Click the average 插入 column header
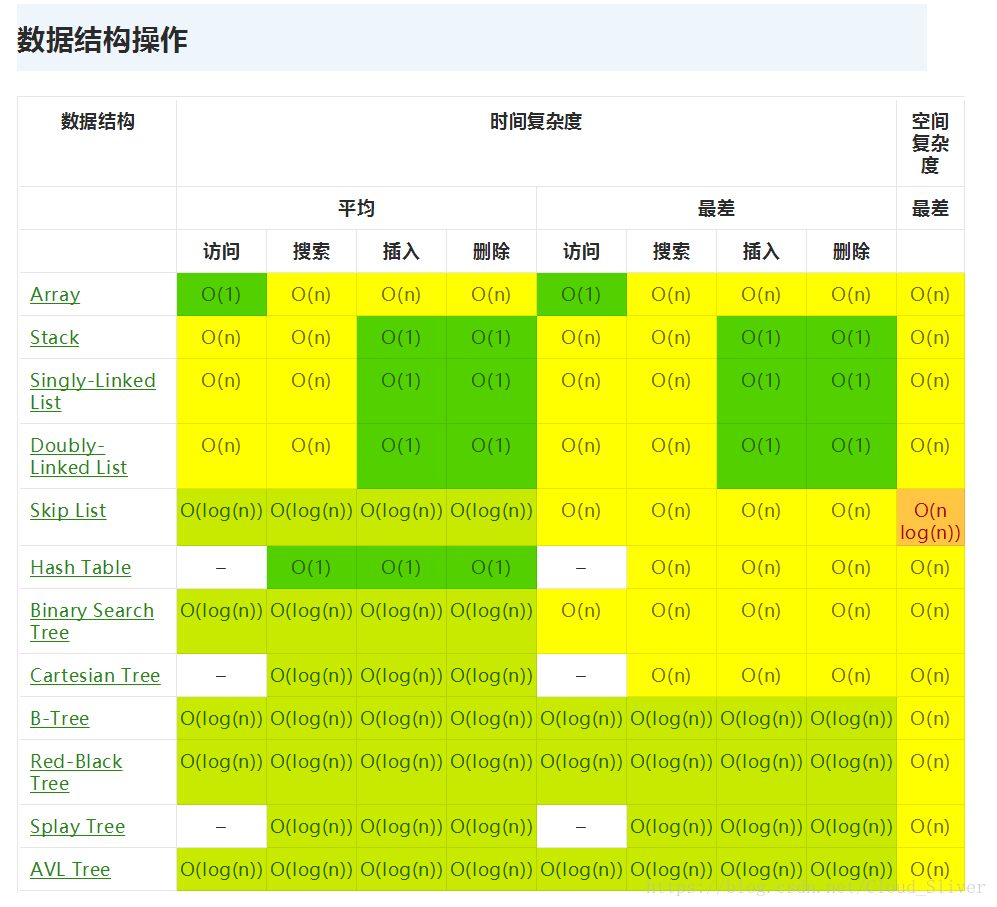This screenshot has width=997, height=907. click(x=401, y=251)
